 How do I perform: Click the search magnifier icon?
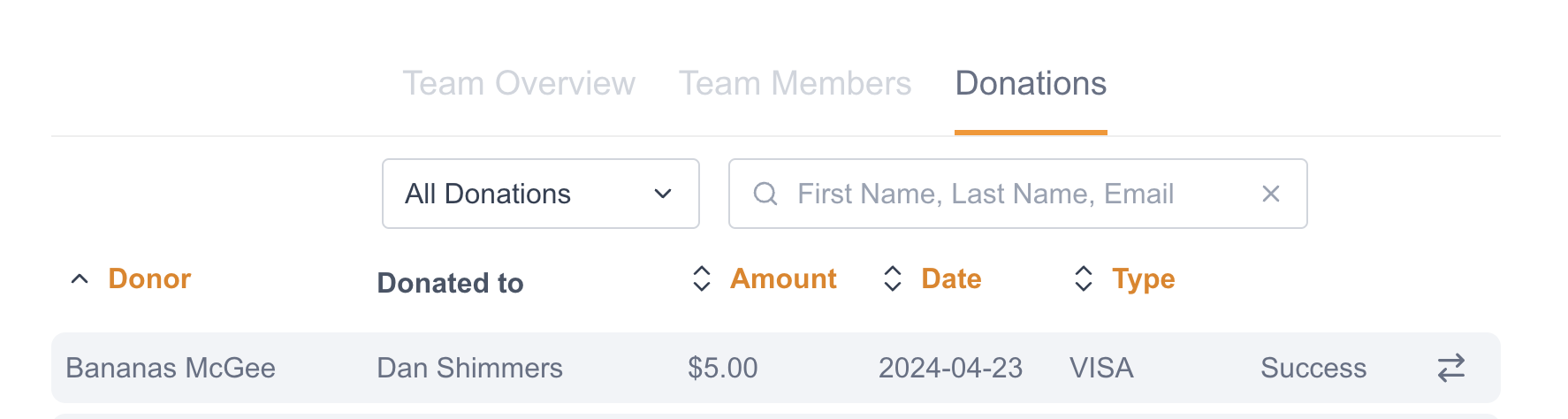pos(765,194)
